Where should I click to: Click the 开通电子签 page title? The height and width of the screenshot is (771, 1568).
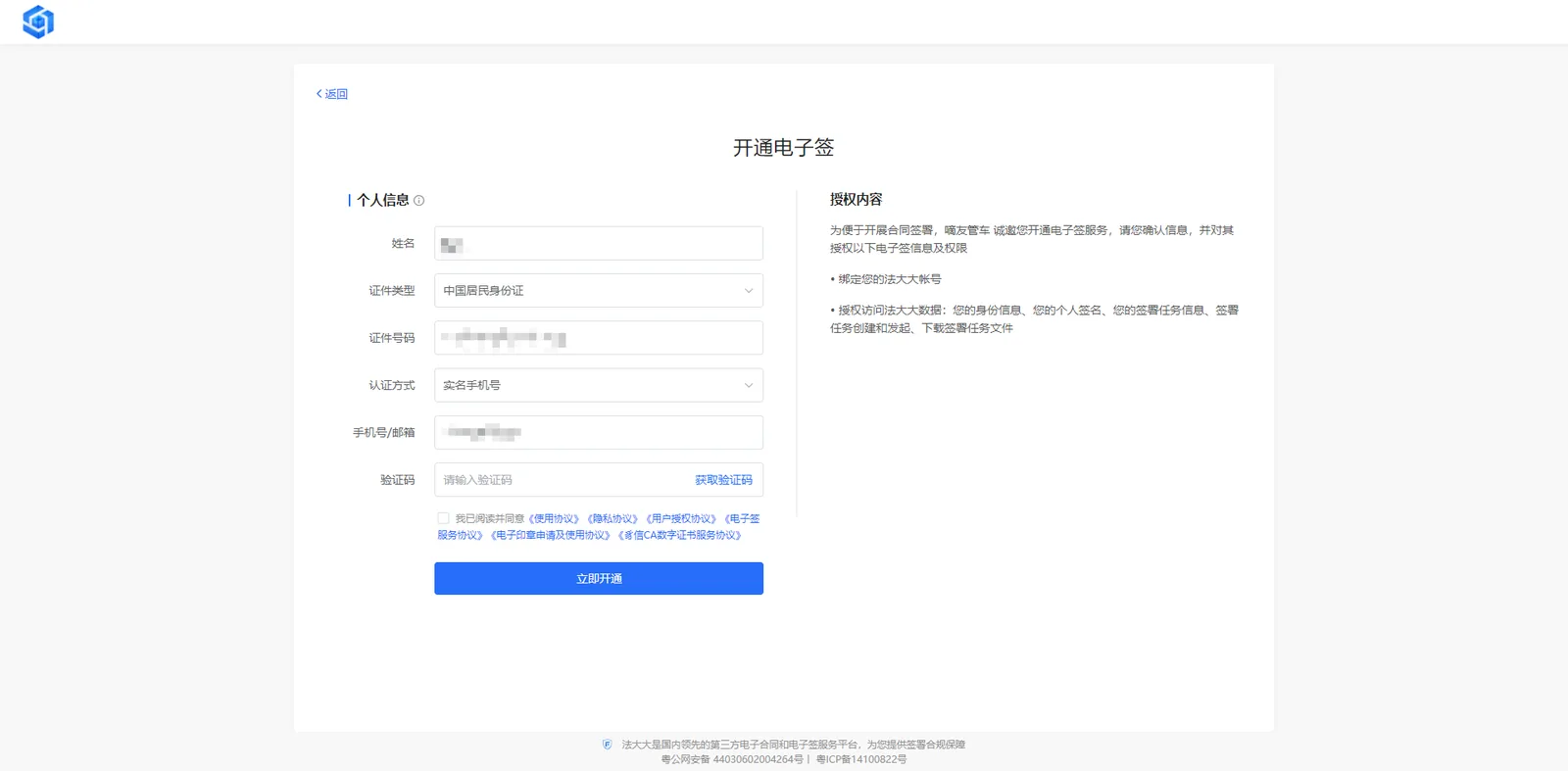click(x=784, y=148)
